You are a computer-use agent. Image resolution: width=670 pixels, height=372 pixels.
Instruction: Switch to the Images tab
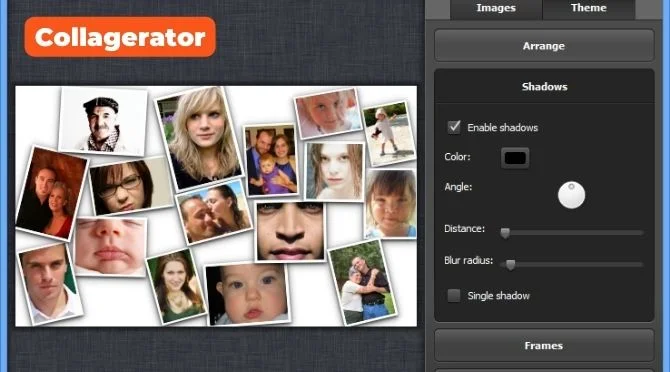(496, 9)
